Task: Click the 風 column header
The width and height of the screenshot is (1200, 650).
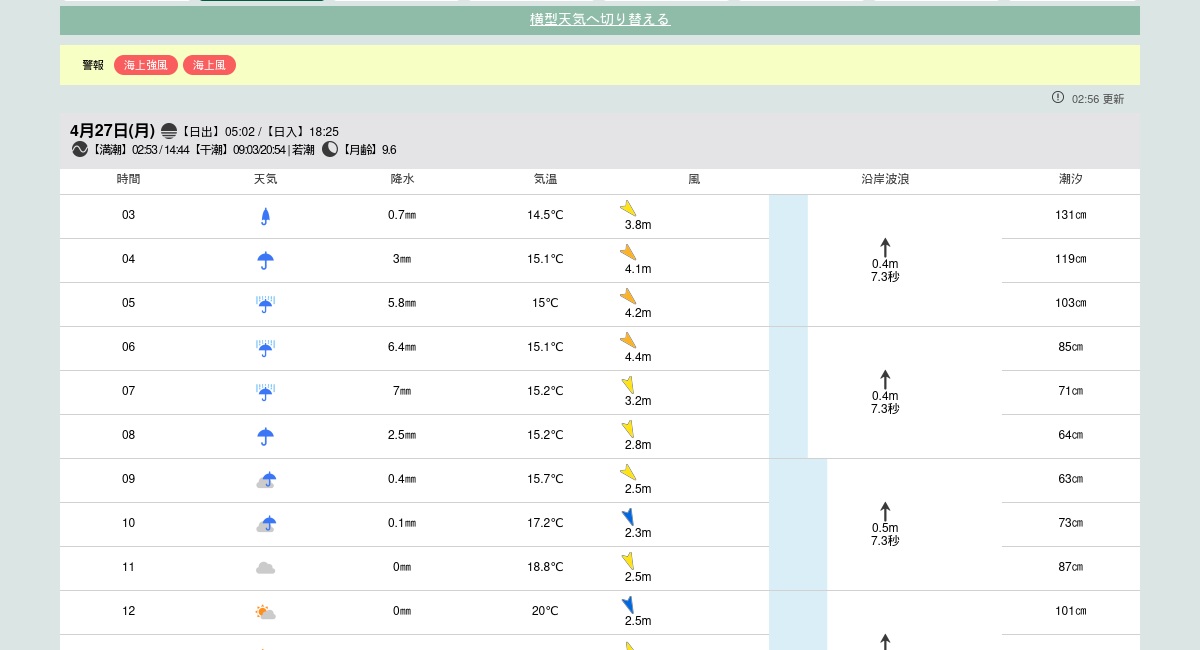Action: pyautogui.click(x=694, y=180)
